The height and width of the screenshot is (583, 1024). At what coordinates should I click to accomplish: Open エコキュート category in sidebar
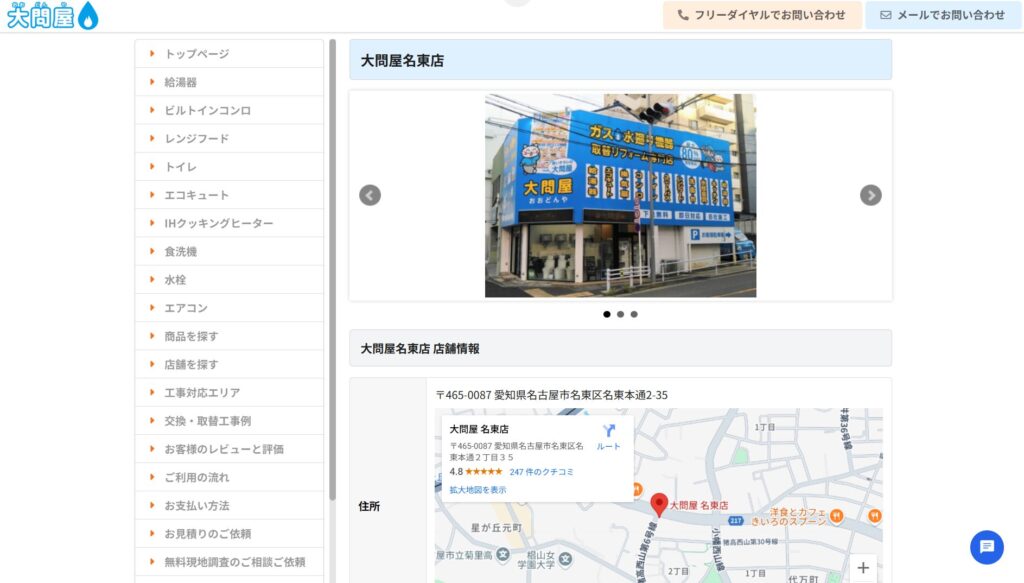click(229, 195)
